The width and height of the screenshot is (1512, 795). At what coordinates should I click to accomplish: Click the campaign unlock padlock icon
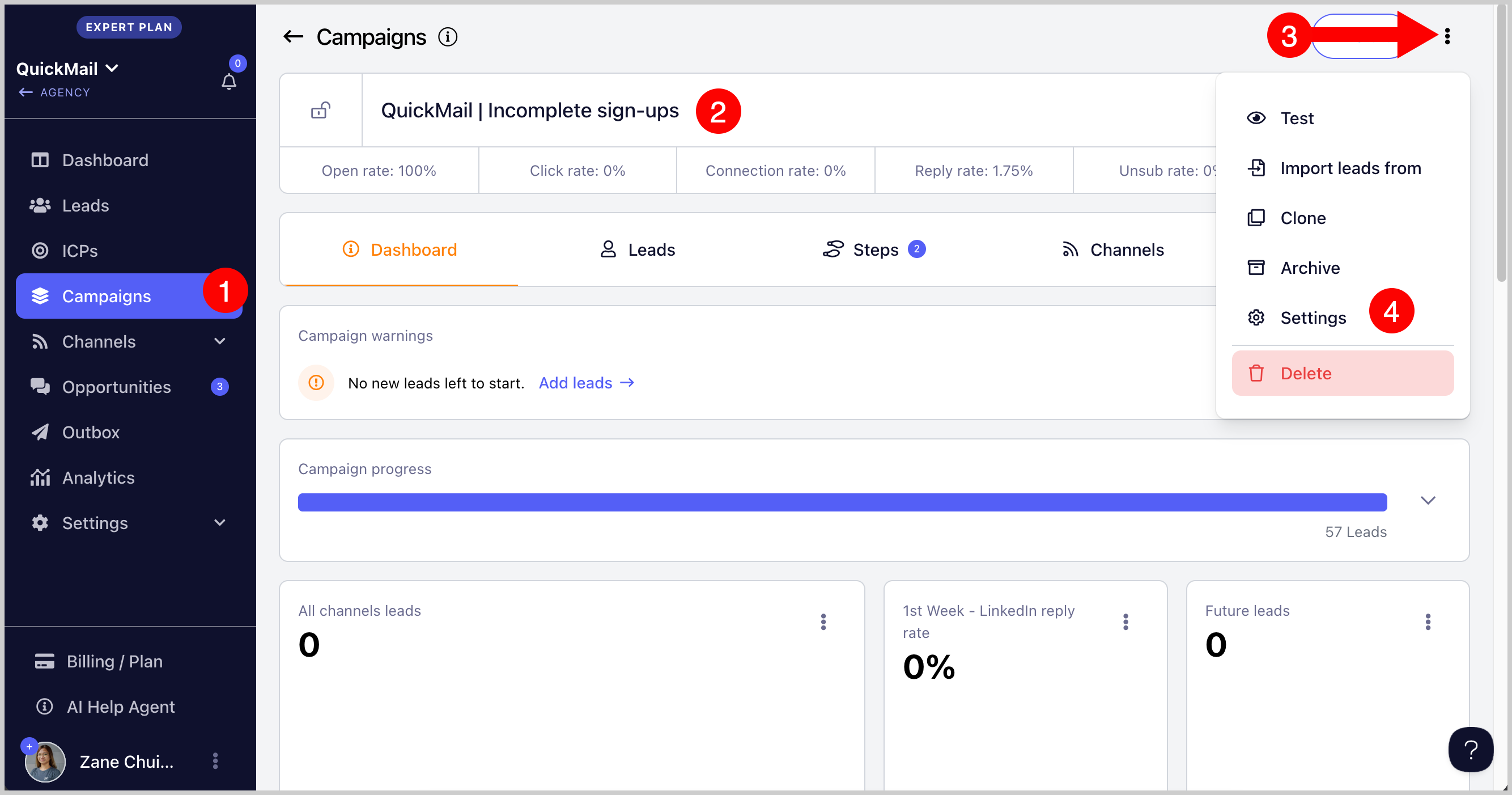click(321, 111)
